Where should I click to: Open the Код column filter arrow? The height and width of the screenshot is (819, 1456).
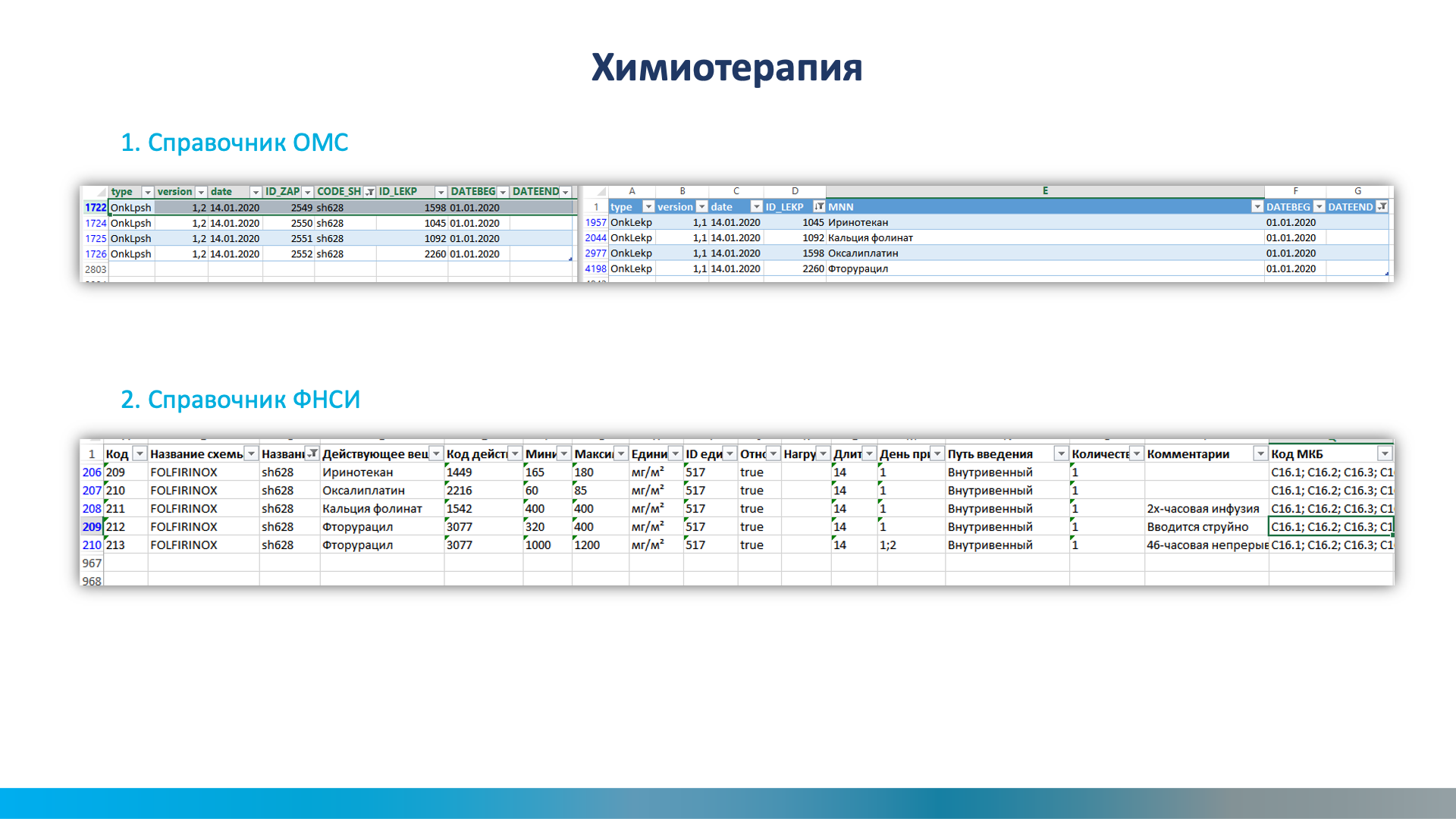[x=140, y=454]
